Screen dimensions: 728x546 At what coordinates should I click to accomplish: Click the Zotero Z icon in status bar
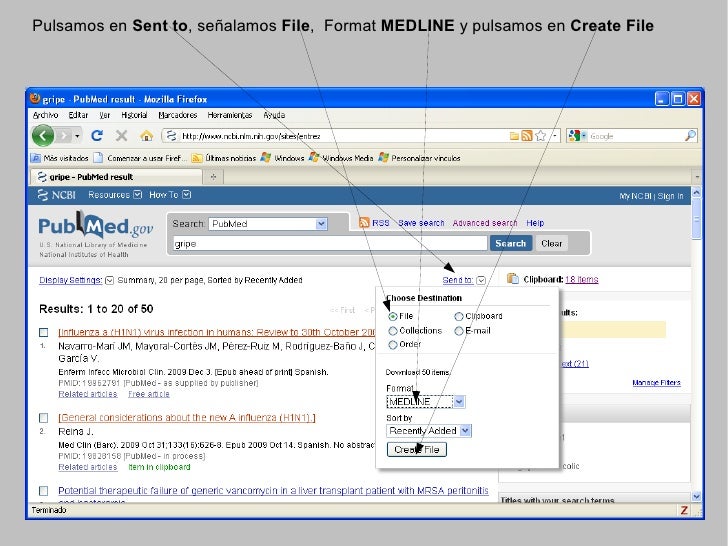pos(684,510)
